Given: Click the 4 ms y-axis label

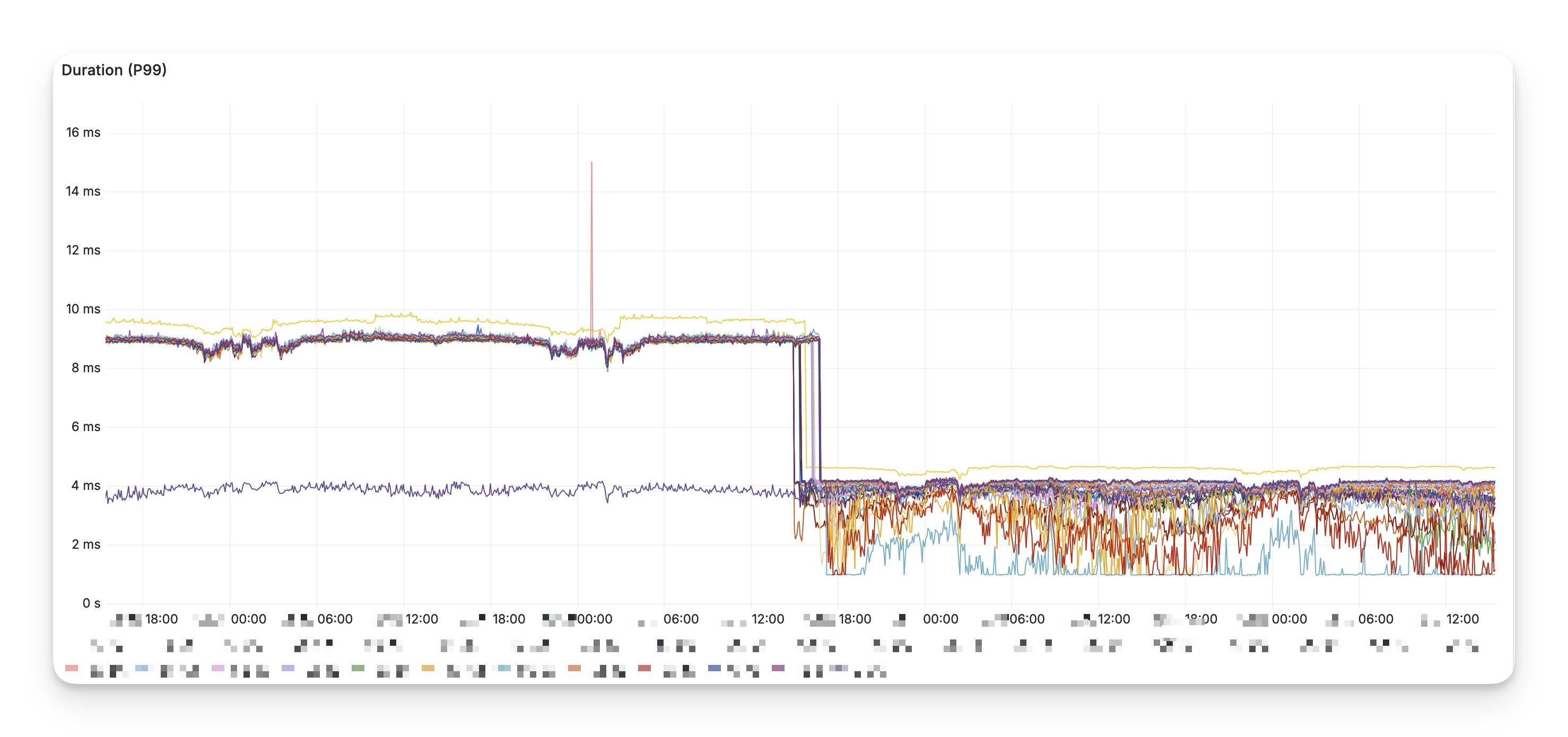Looking at the screenshot, I should pos(86,486).
